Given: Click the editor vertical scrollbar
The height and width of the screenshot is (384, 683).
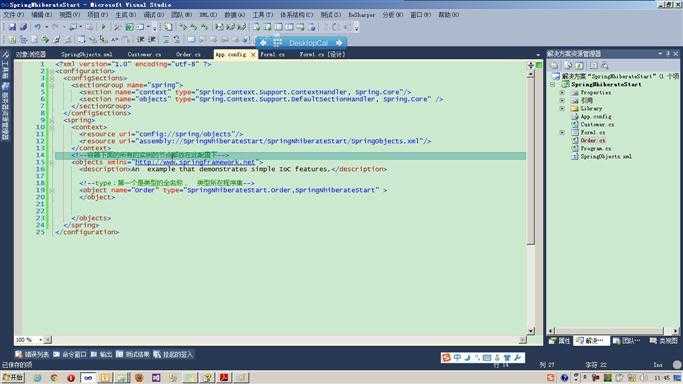Looking at the screenshot, I should [530, 161].
